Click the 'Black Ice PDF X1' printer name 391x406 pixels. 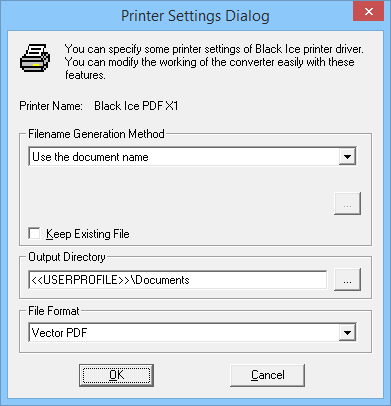pos(136,106)
